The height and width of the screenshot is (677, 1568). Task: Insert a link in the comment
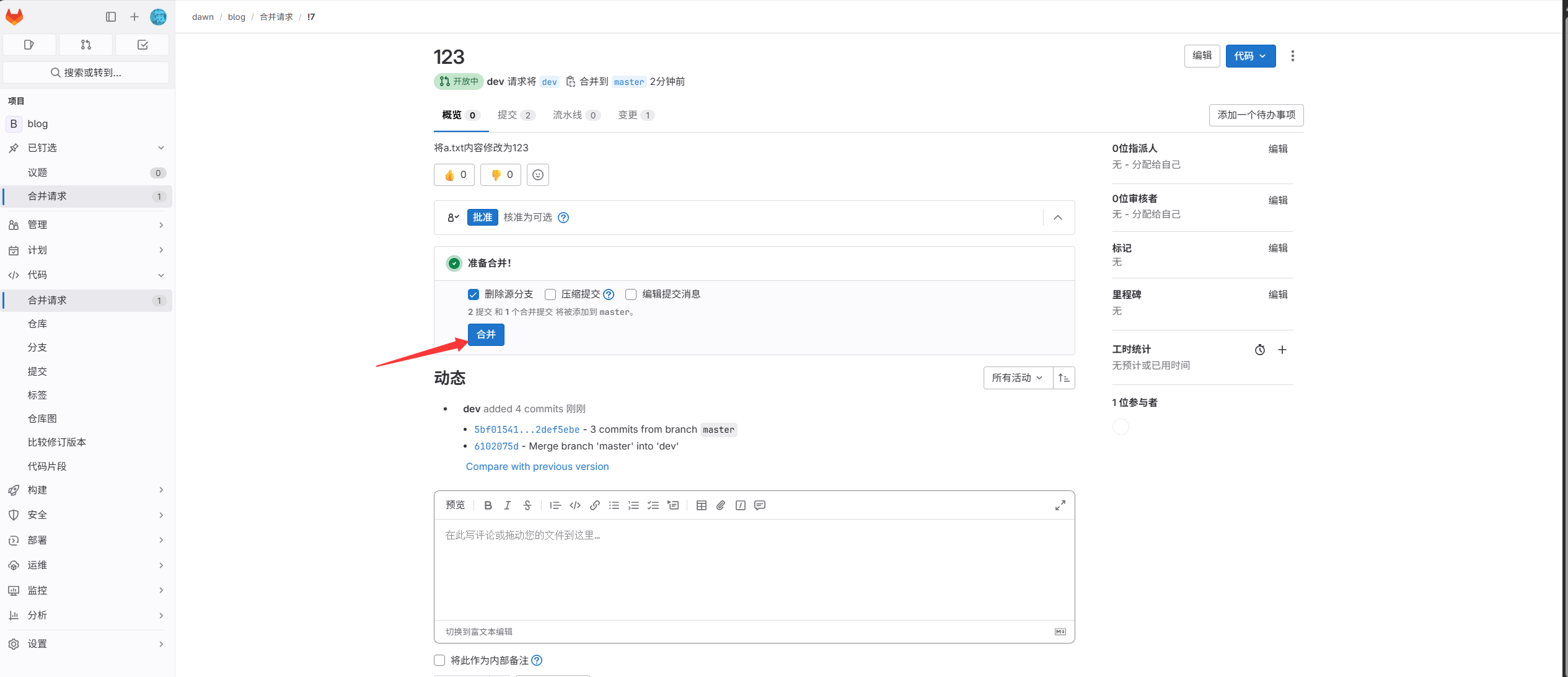595,505
